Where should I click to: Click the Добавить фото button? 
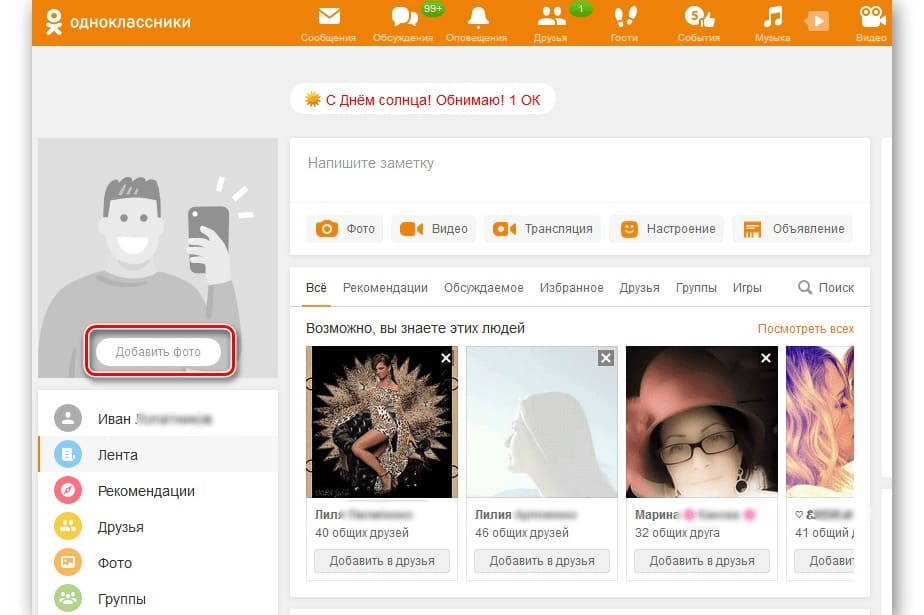(158, 352)
